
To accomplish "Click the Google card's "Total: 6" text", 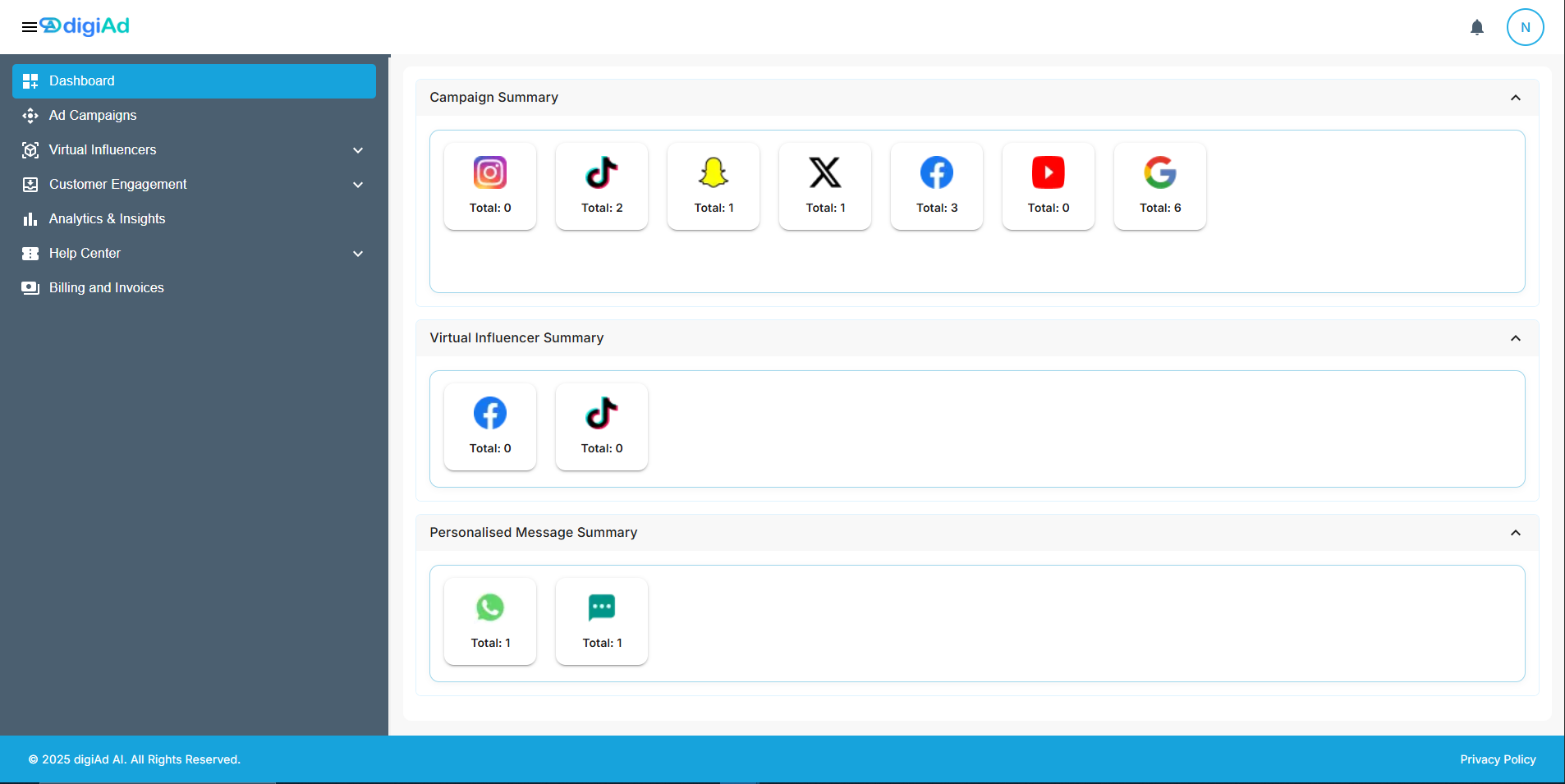I will [x=1160, y=208].
